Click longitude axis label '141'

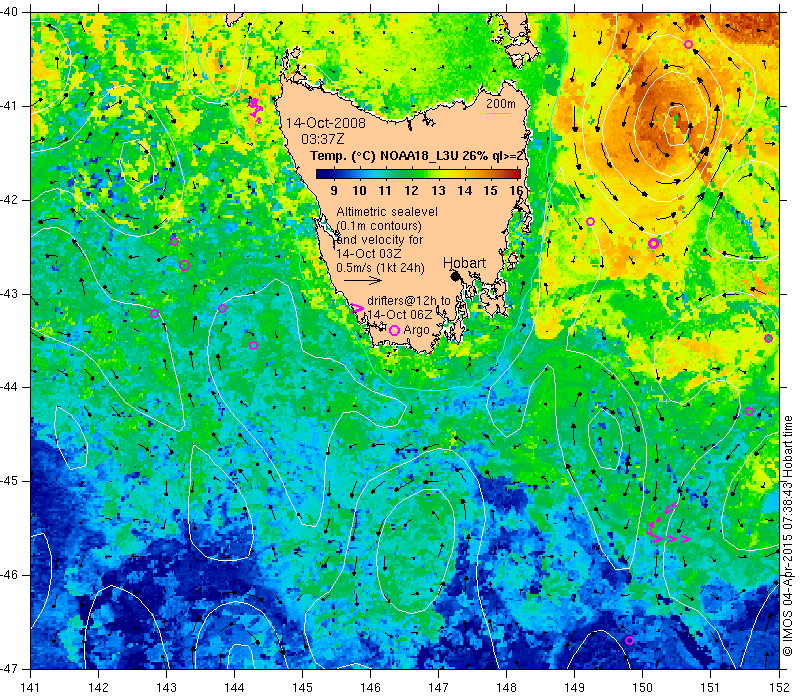pos(31,688)
